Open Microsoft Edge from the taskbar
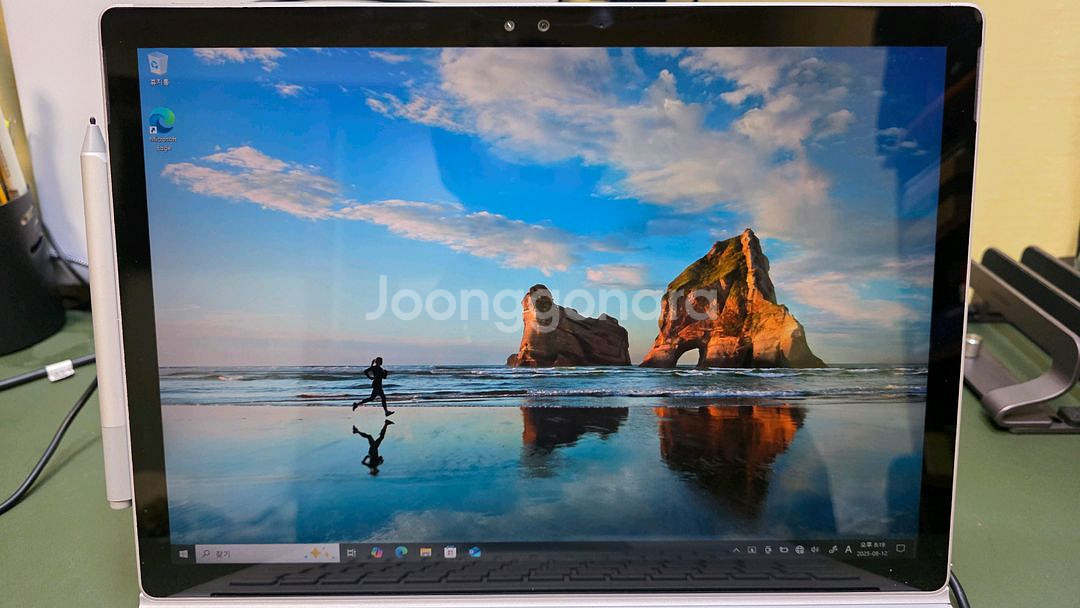The width and height of the screenshot is (1080, 608). pyautogui.click(x=401, y=552)
